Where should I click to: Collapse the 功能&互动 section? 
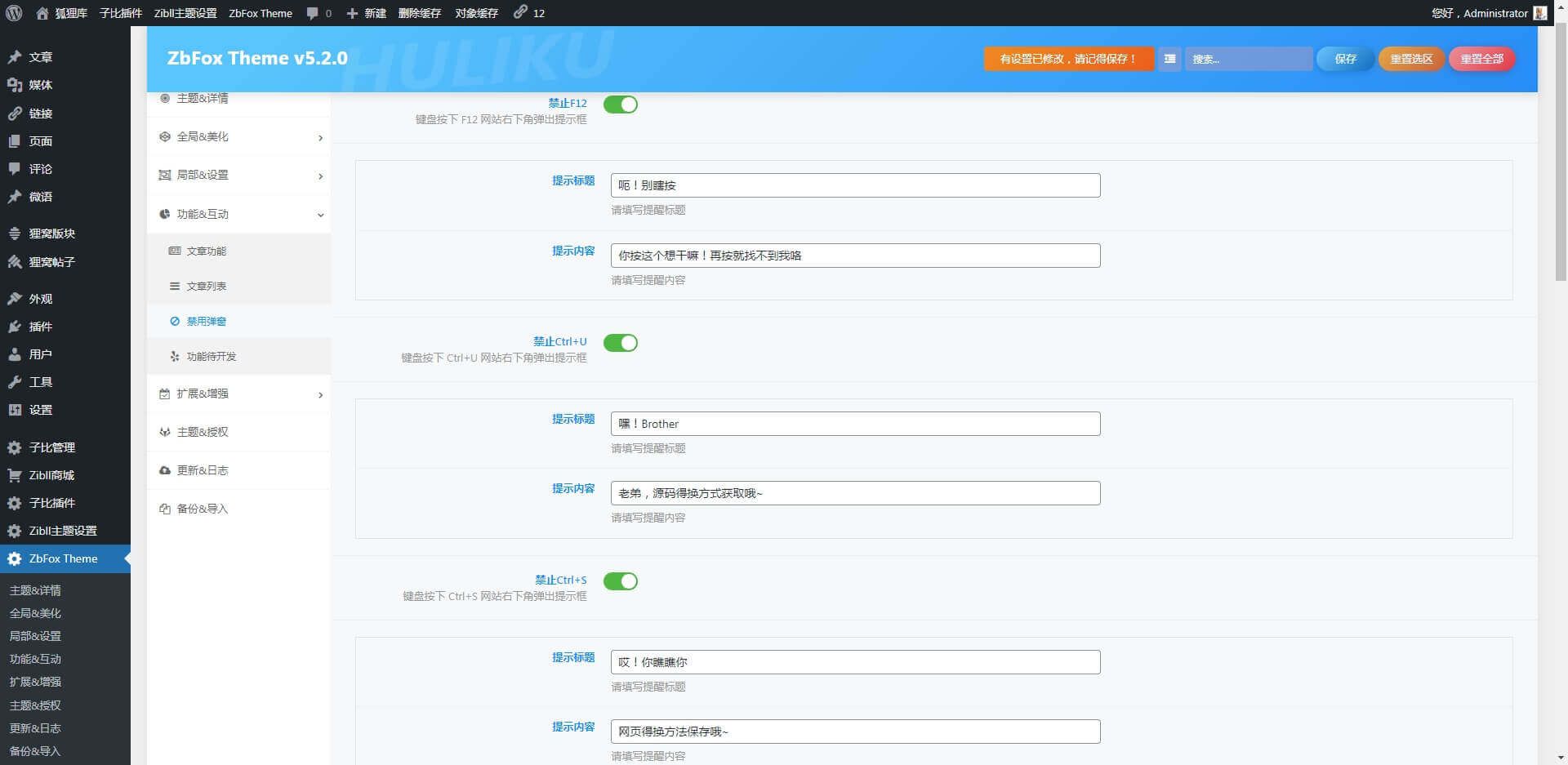239,214
